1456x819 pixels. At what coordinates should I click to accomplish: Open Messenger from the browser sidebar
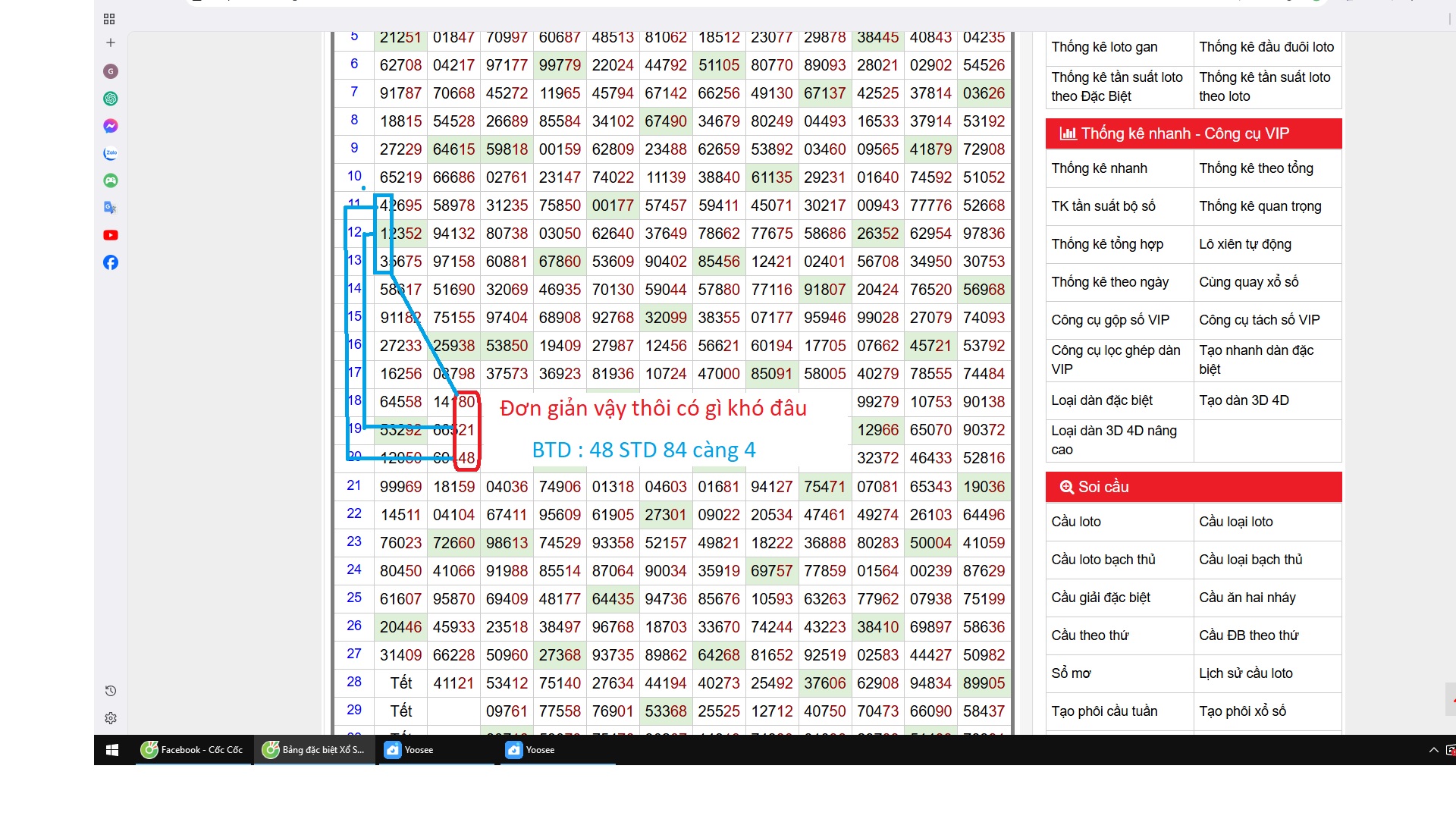111,126
